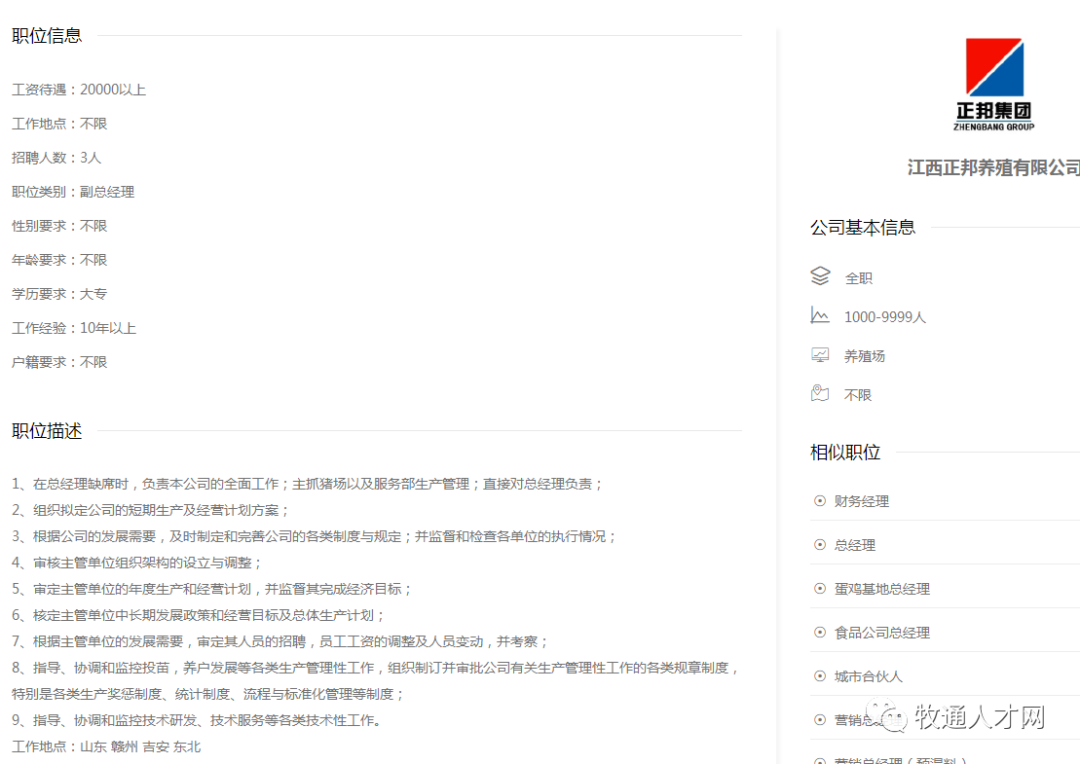Click the work location text 山东 赣州 吉安 东北

tap(108, 746)
